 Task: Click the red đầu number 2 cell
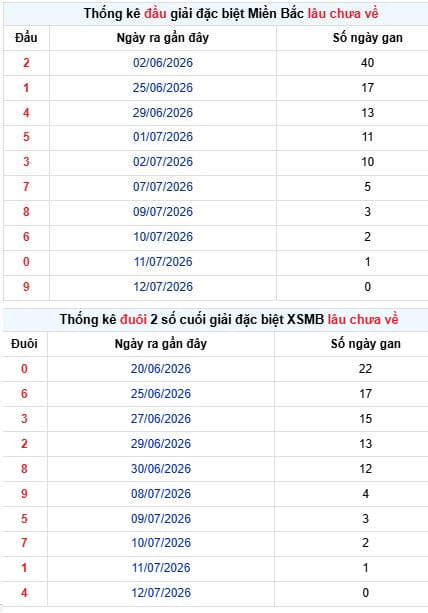26,63
